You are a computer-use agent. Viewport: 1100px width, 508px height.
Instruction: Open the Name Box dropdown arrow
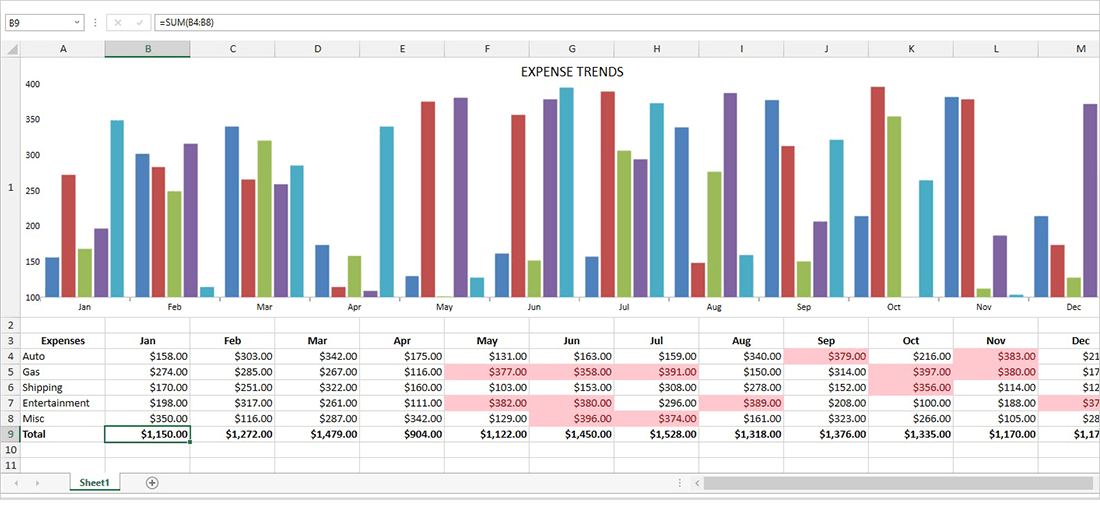point(77,22)
